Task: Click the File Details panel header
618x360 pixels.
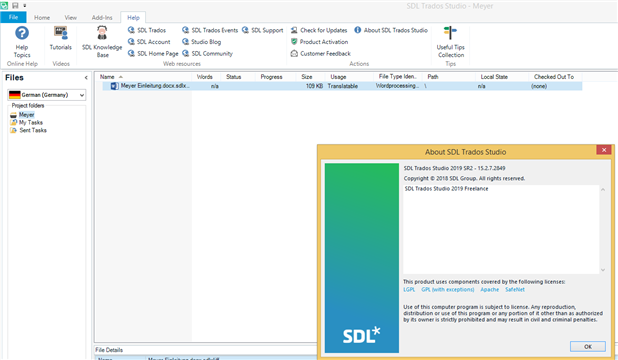Action: 109,350
